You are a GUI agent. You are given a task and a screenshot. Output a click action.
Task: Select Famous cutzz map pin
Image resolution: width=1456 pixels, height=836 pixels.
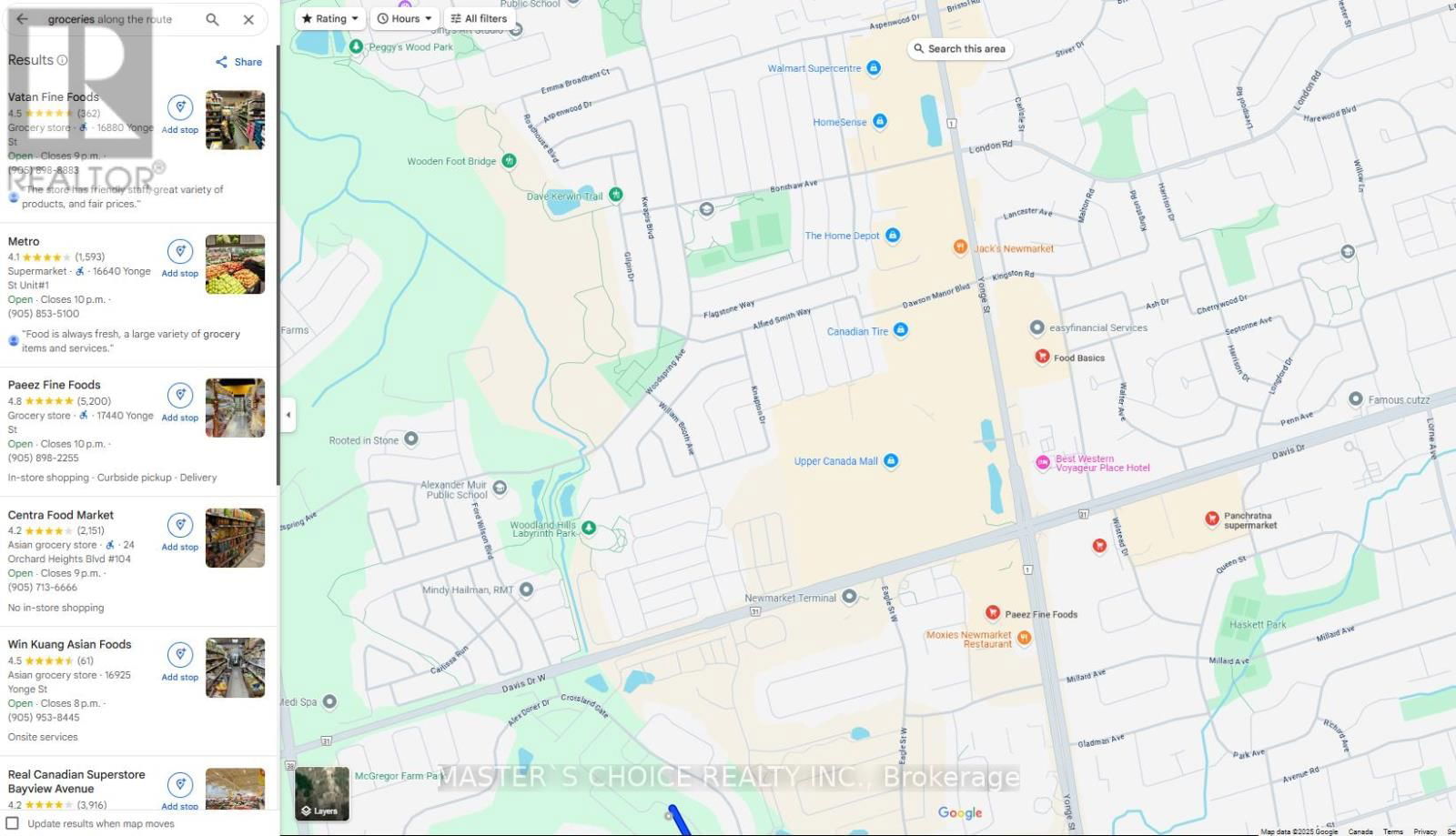pyautogui.click(x=1355, y=399)
